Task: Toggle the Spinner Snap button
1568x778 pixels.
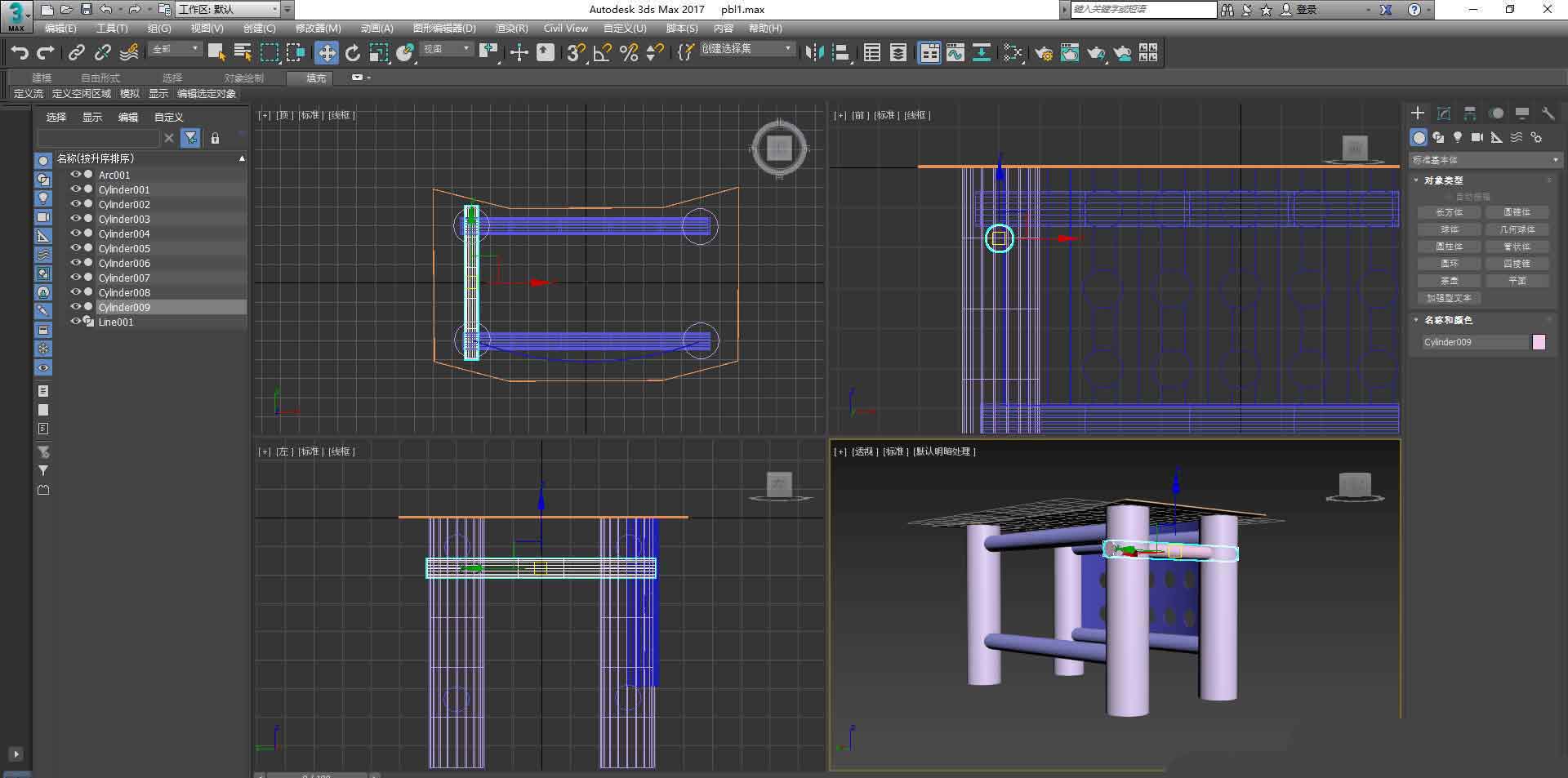Action: [655, 53]
